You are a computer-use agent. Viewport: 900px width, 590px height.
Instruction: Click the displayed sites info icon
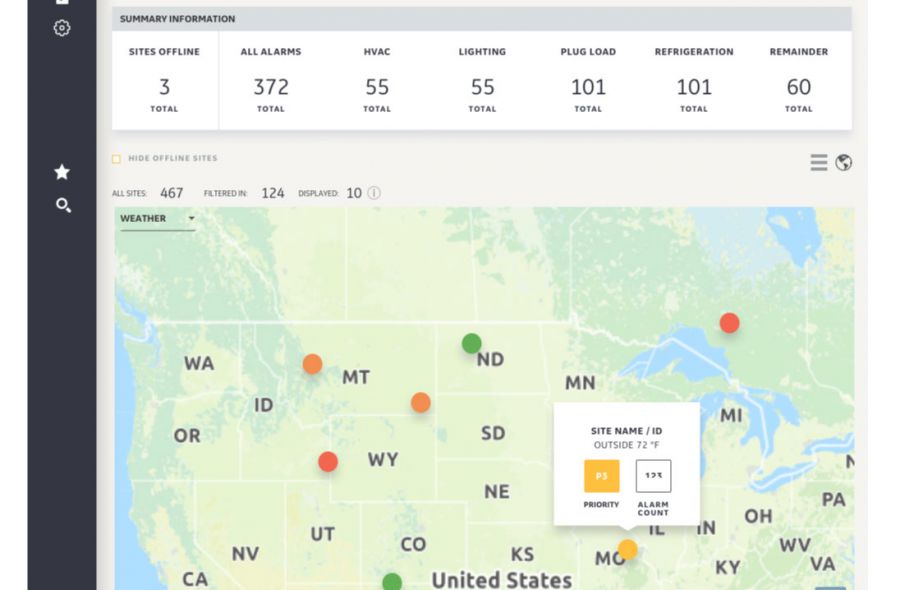pos(374,193)
